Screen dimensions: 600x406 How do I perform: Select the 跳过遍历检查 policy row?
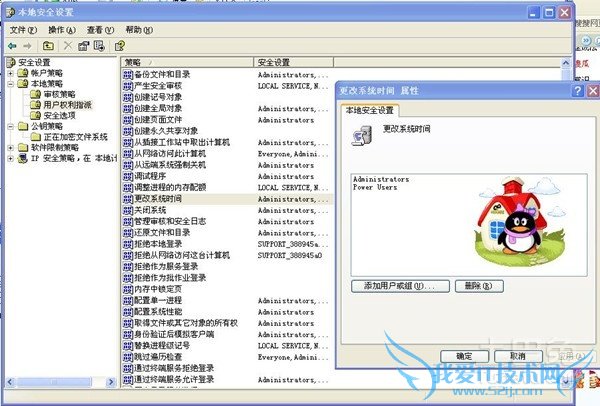[x=227, y=357]
